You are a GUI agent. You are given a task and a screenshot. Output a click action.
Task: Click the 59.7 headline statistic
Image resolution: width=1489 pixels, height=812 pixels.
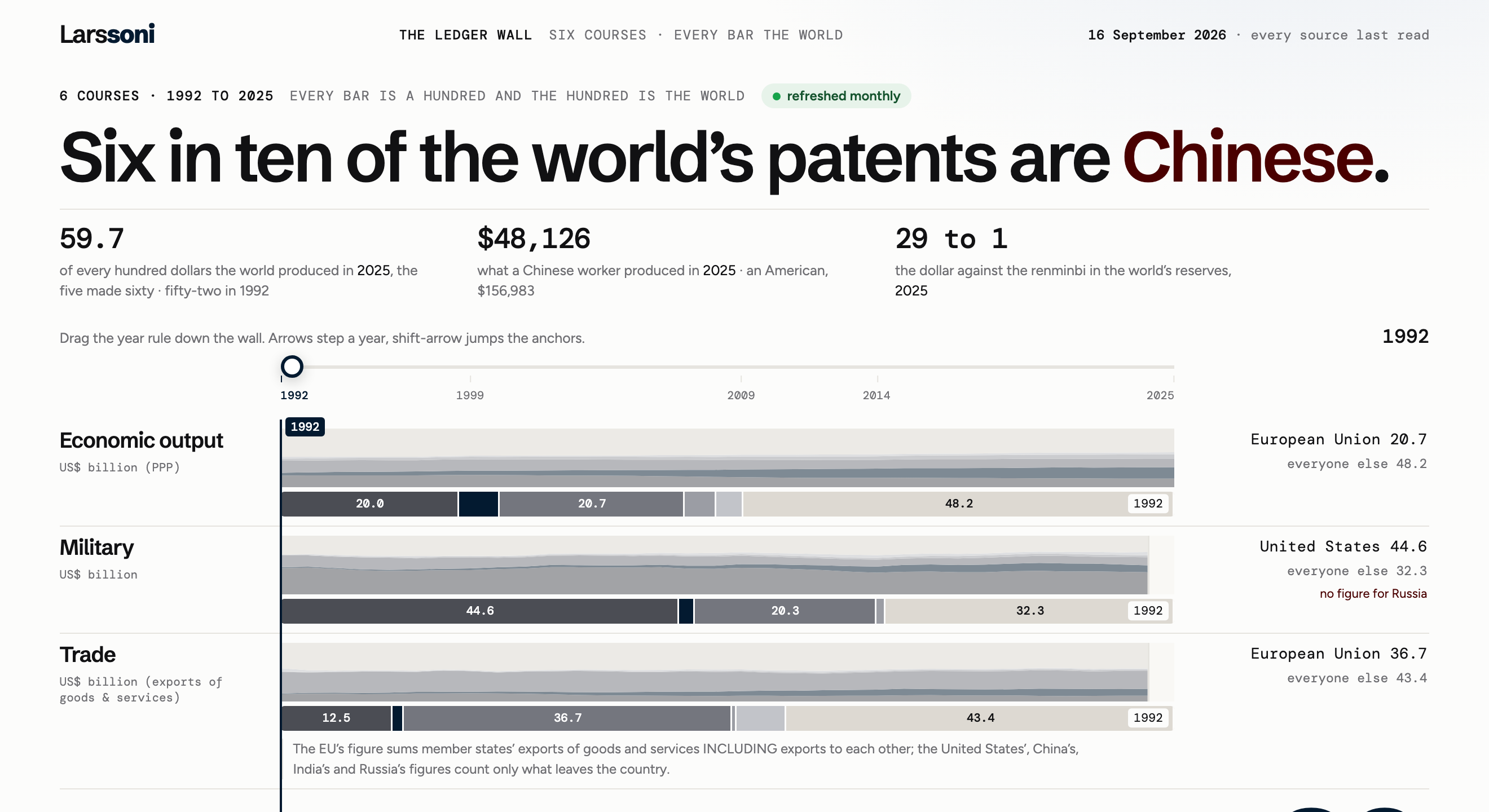pos(92,239)
